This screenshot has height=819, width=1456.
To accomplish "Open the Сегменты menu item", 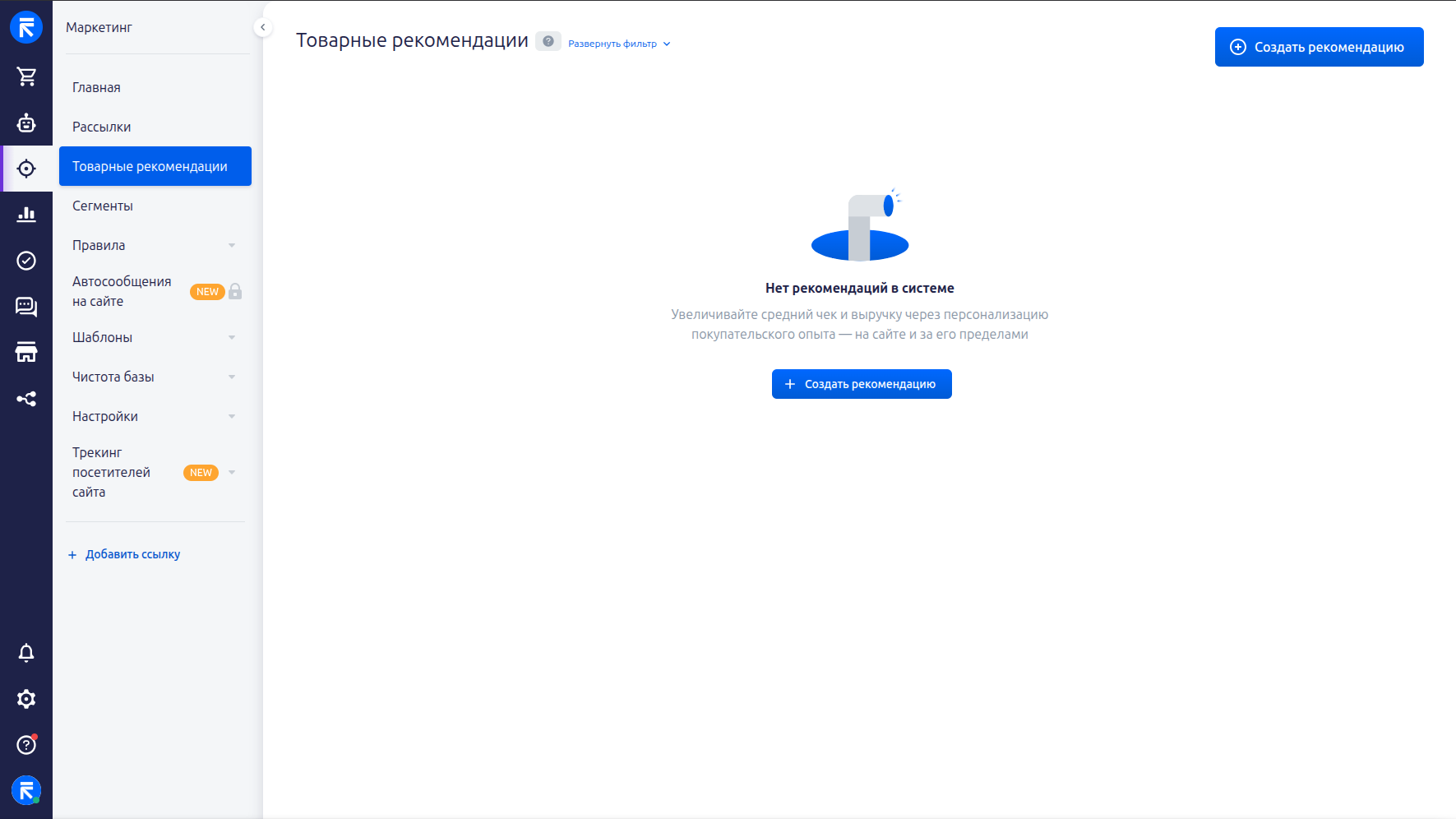I will [103, 206].
